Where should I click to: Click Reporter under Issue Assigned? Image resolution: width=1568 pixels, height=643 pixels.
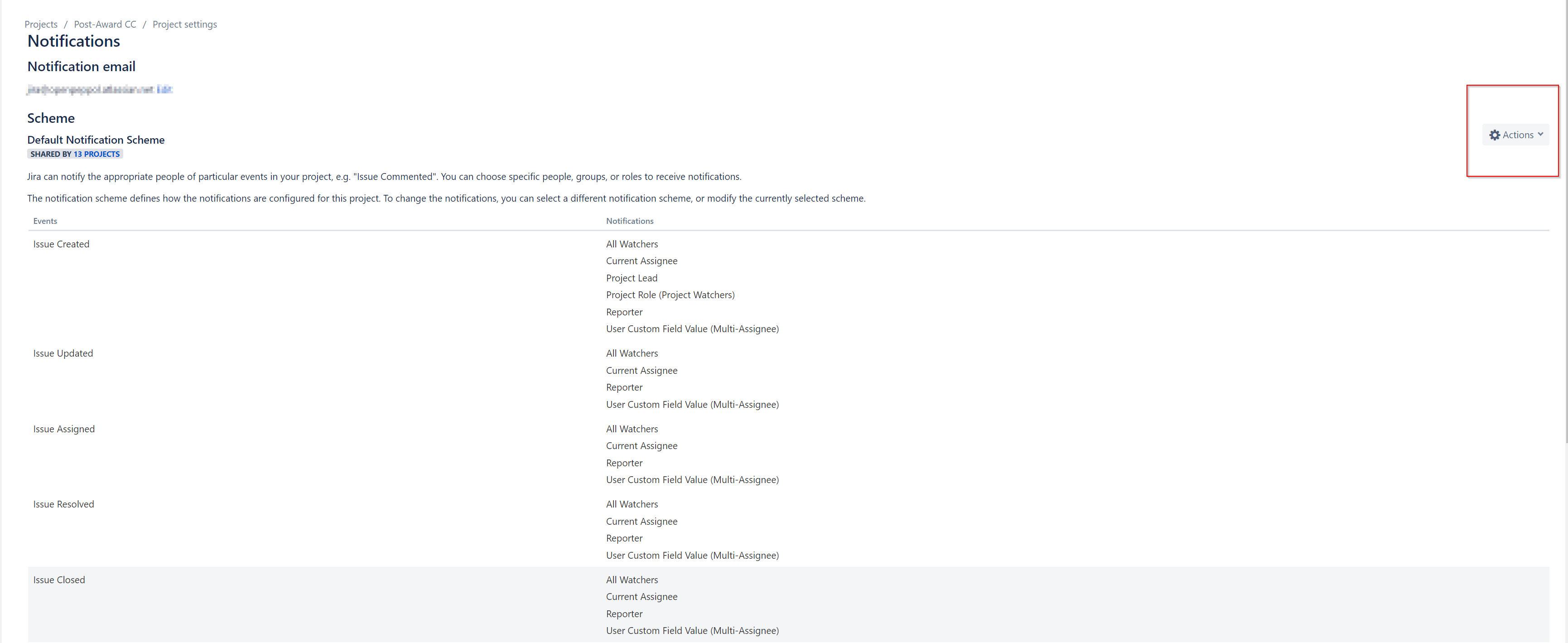[624, 463]
